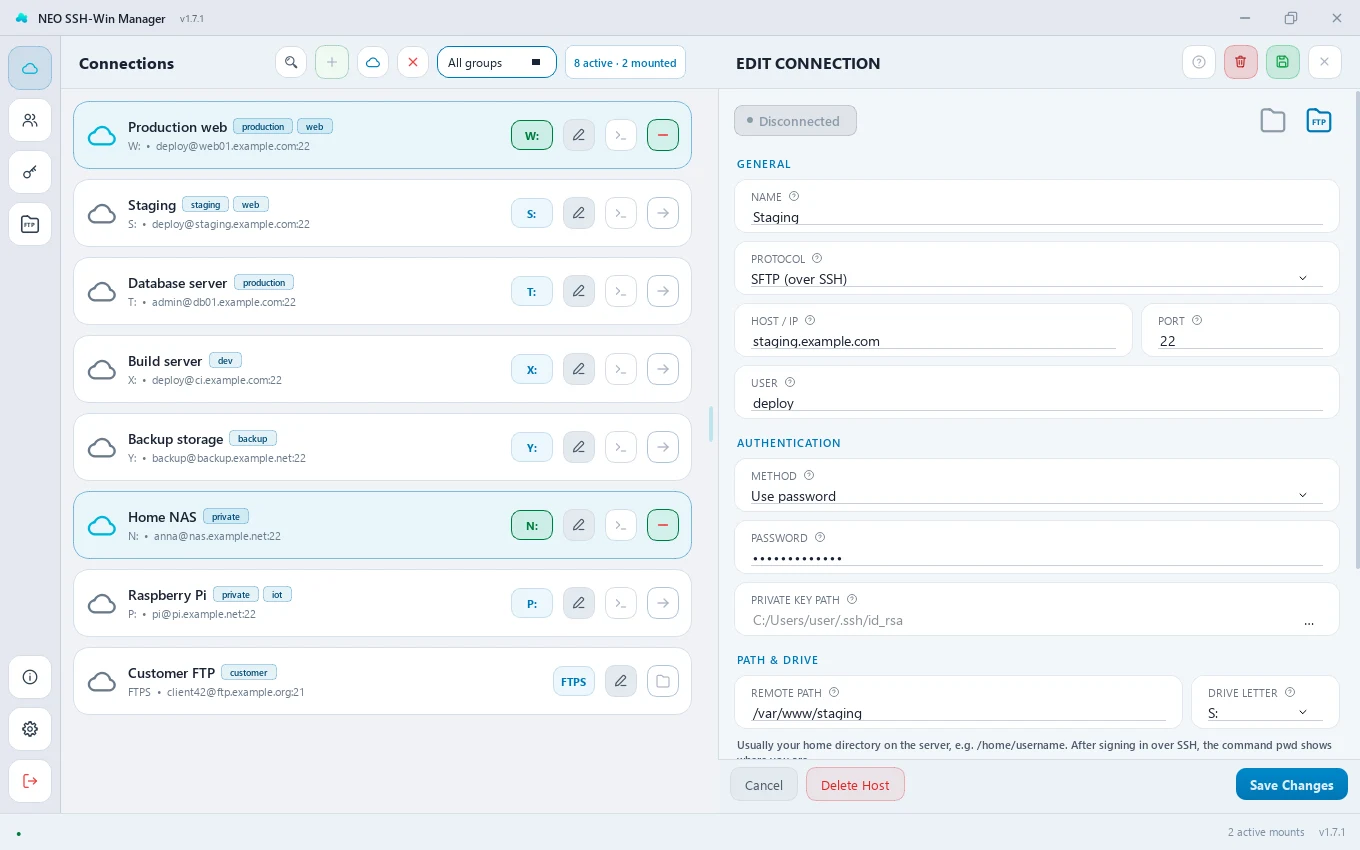Click the cloud icon in Connections toolbar
This screenshot has height=850, width=1360.
tap(372, 62)
